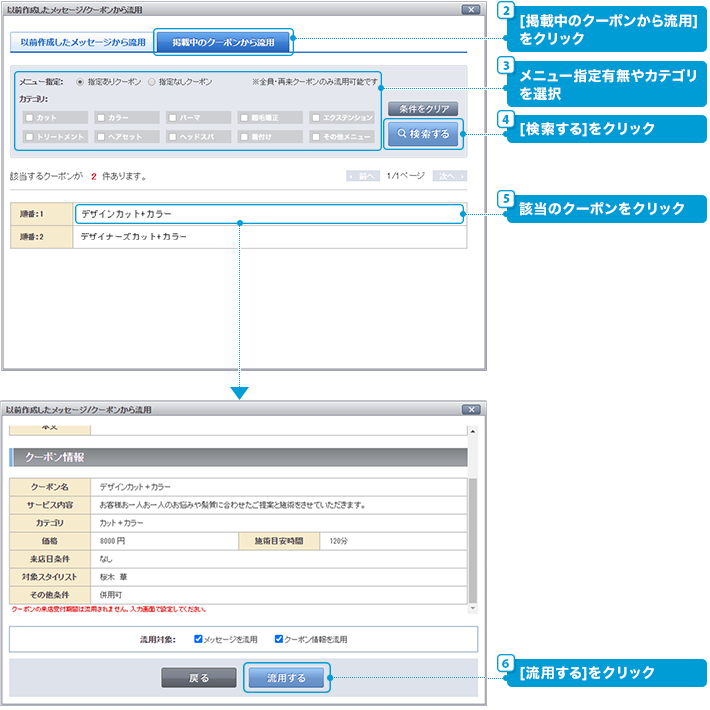Check the カラー category checkbox
The height and width of the screenshot is (710, 710).
click(x=100, y=118)
